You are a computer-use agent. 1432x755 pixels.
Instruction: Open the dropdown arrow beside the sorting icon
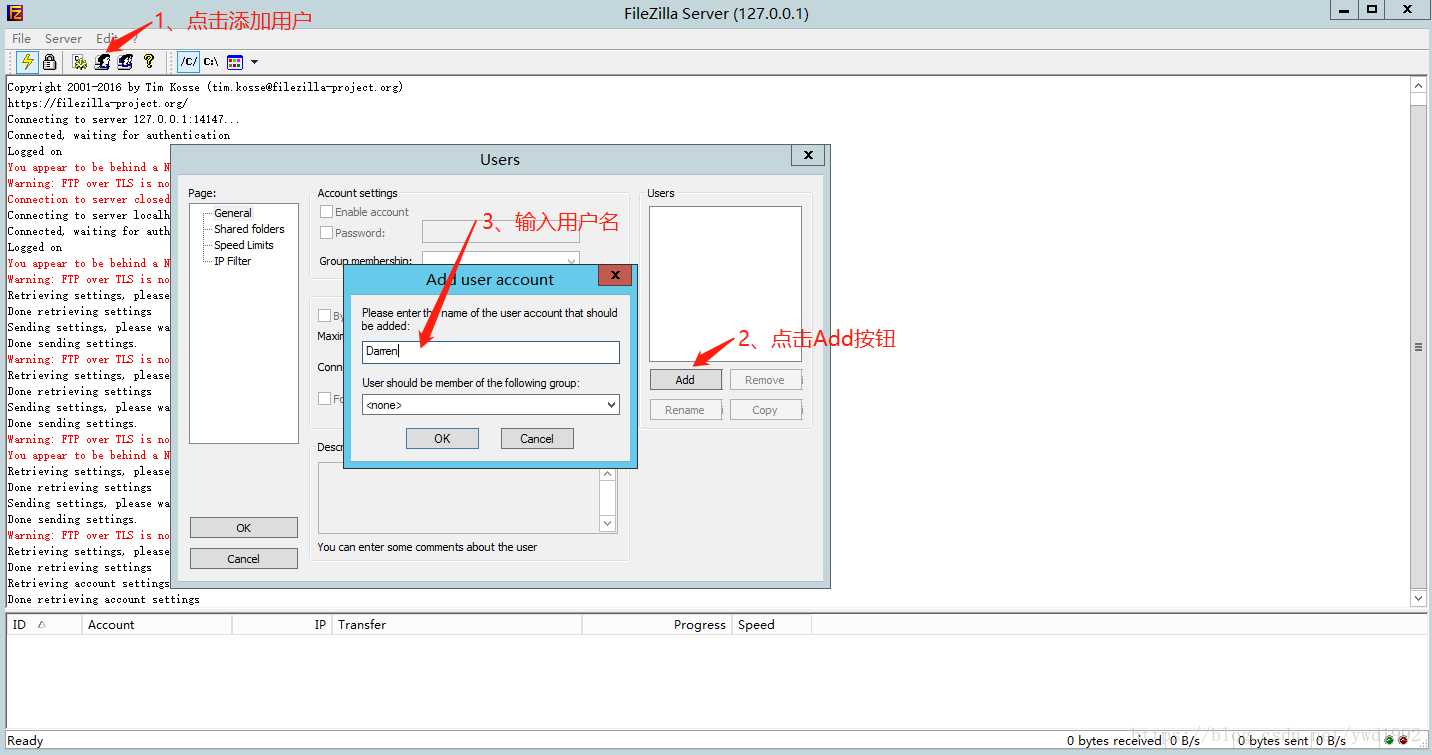tap(254, 62)
